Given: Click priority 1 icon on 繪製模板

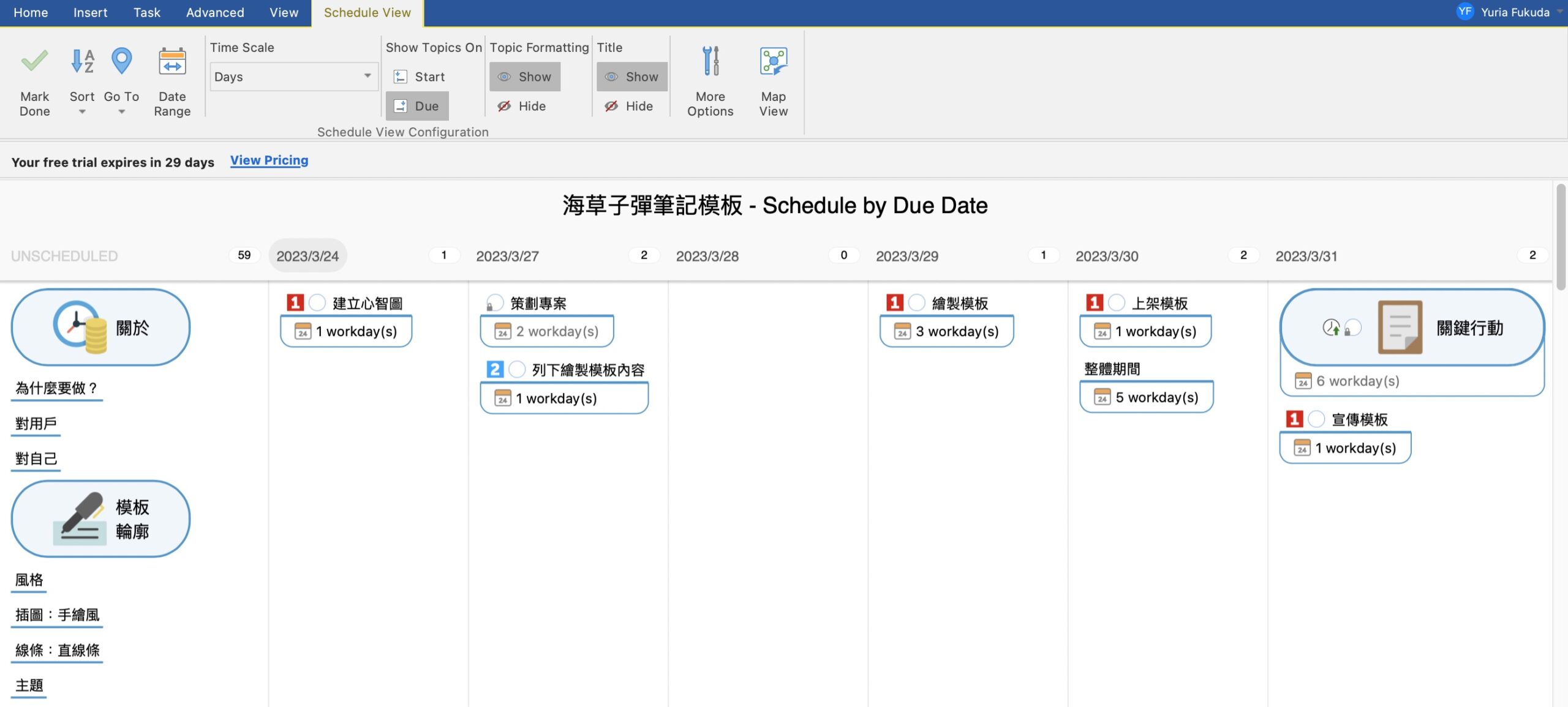Looking at the screenshot, I should click(895, 302).
